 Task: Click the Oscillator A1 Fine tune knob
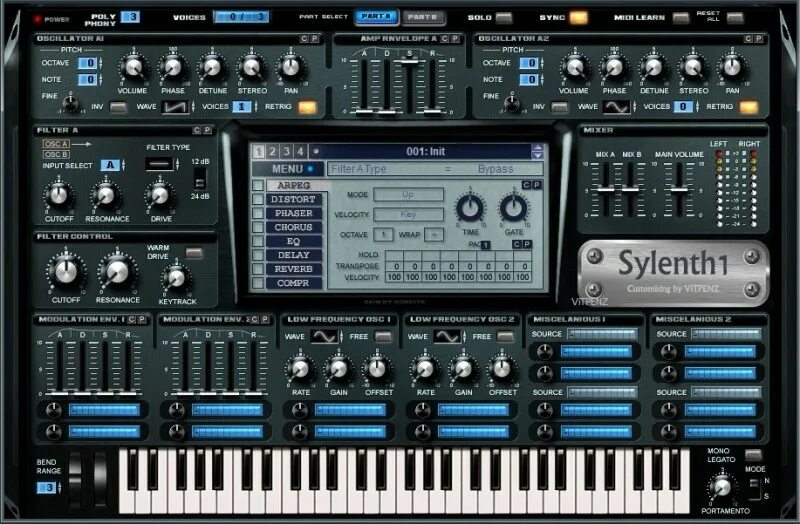point(71,104)
